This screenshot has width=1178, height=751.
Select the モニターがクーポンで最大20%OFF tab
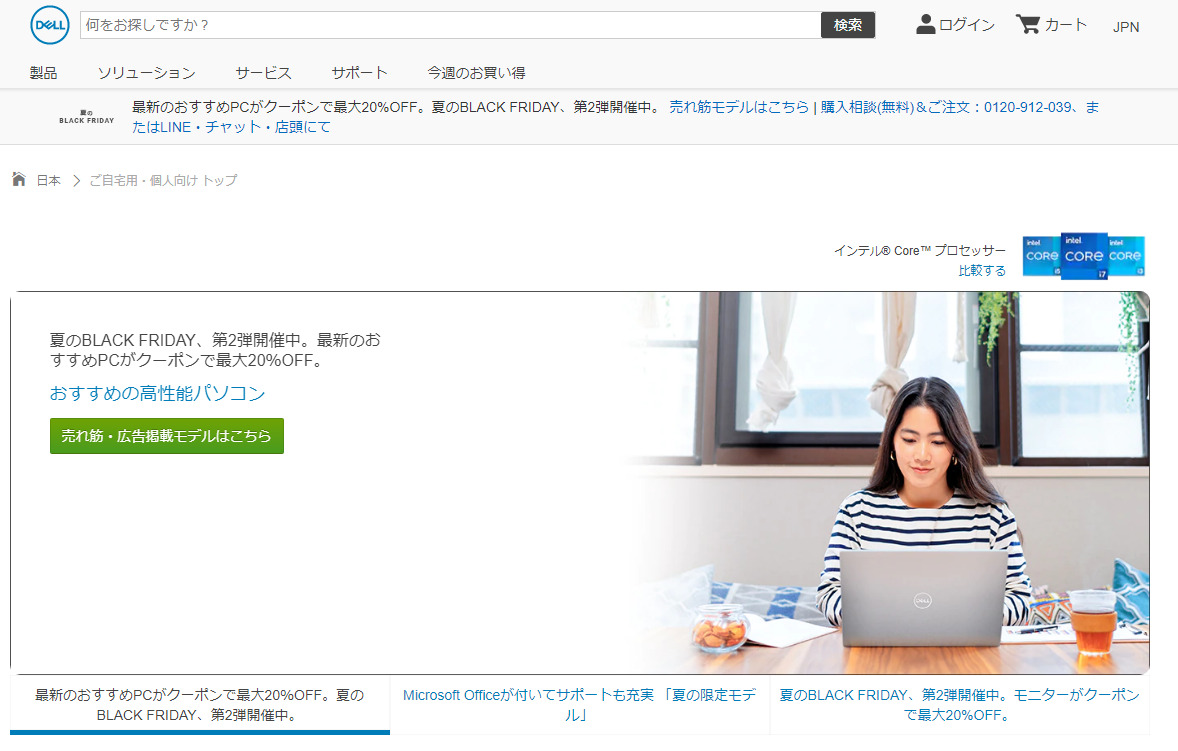[959, 705]
